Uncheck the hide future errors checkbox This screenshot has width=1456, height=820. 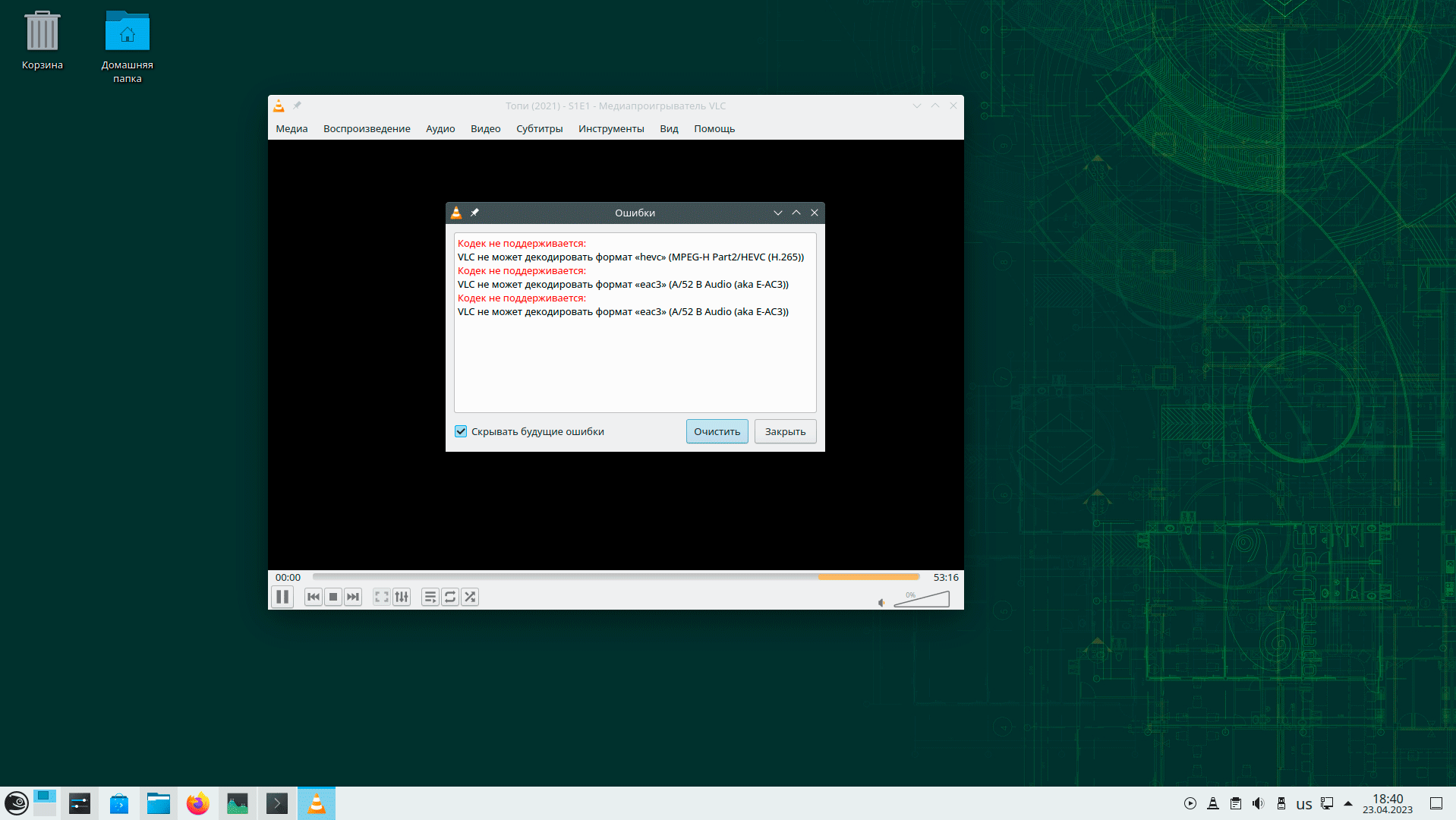point(461,431)
